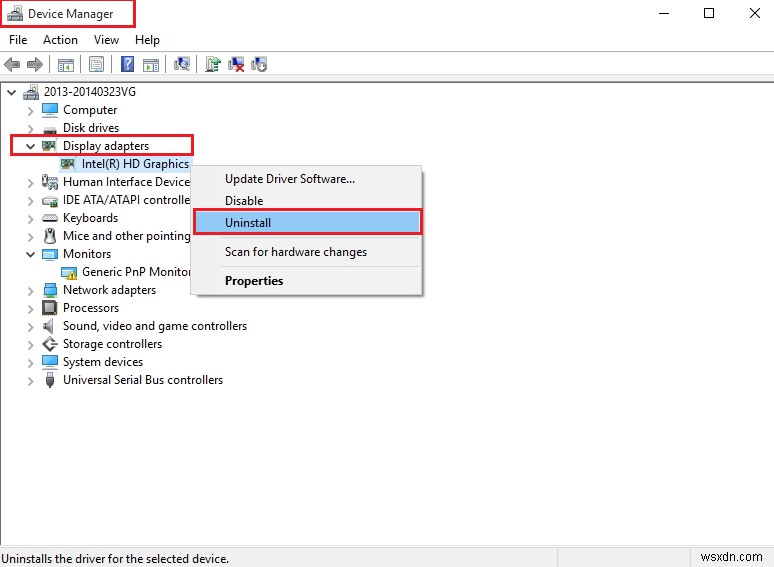Select the Network adapters label
The width and height of the screenshot is (774, 567).
[x=109, y=290]
